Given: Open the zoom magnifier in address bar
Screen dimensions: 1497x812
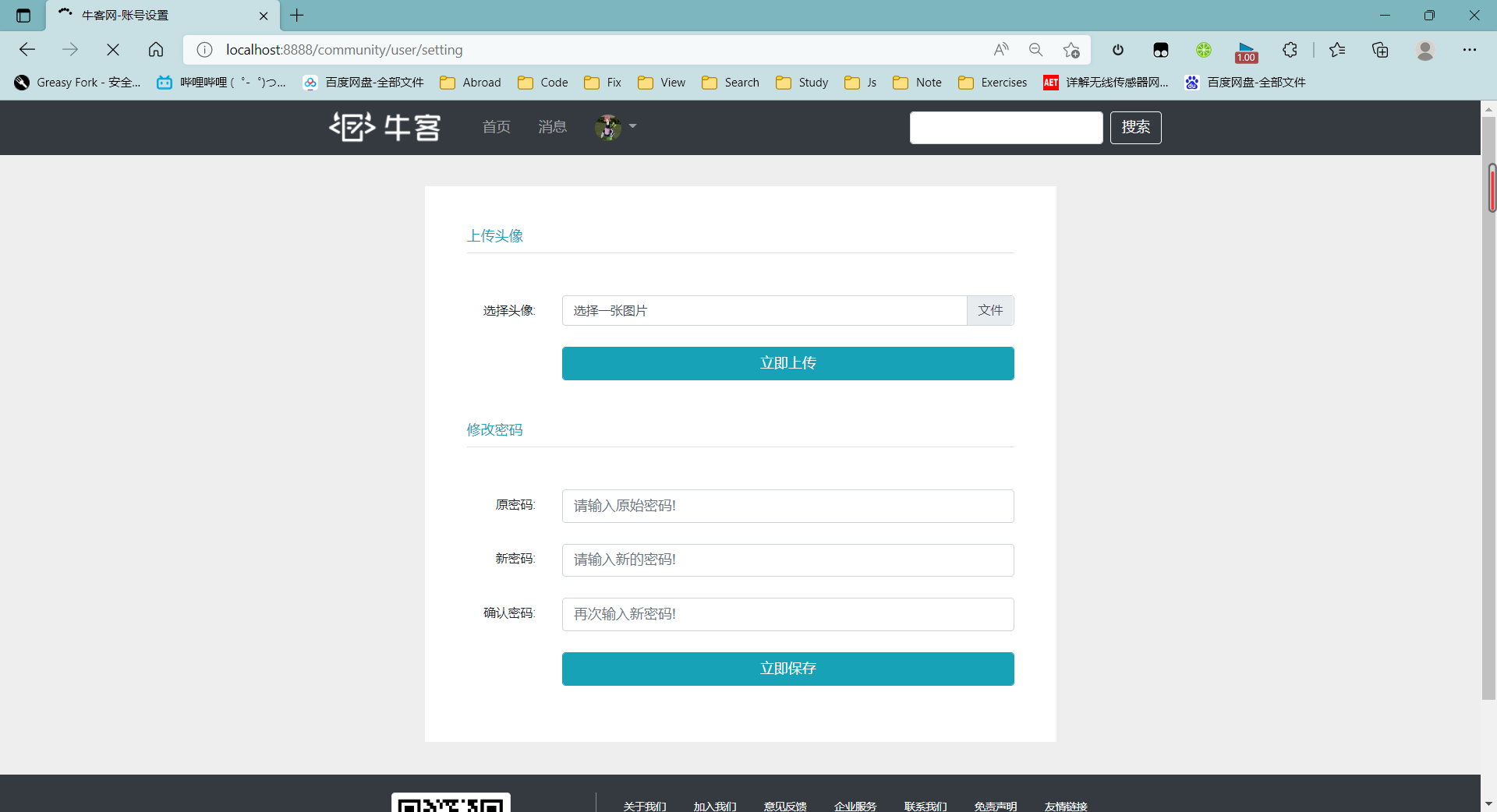Looking at the screenshot, I should [x=1035, y=50].
